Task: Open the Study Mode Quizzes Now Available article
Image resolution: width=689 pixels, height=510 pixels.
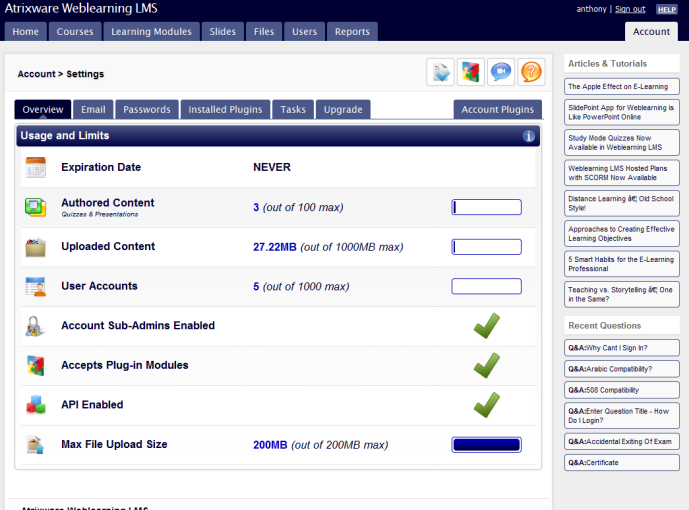Action: pyautogui.click(x=622, y=143)
